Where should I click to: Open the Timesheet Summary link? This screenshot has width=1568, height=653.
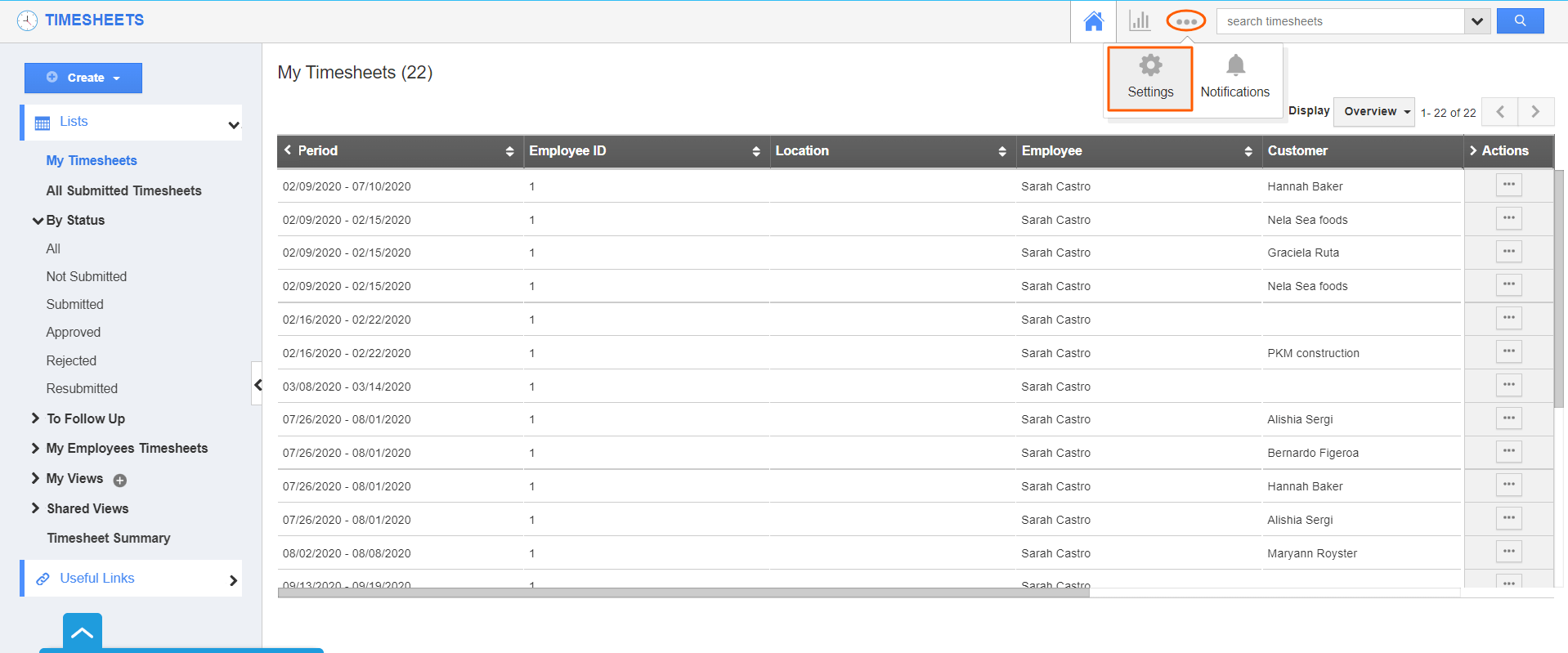pyautogui.click(x=109, y=538)
